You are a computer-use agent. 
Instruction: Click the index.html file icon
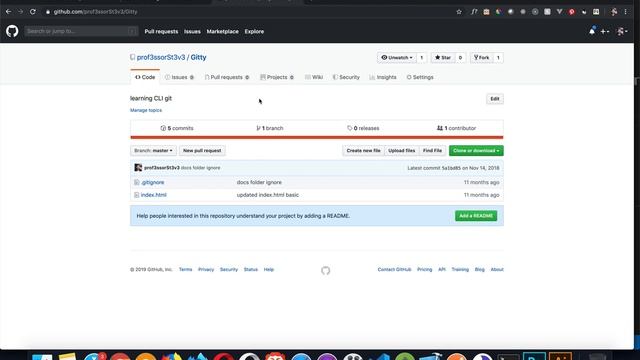tap(137, 195)
